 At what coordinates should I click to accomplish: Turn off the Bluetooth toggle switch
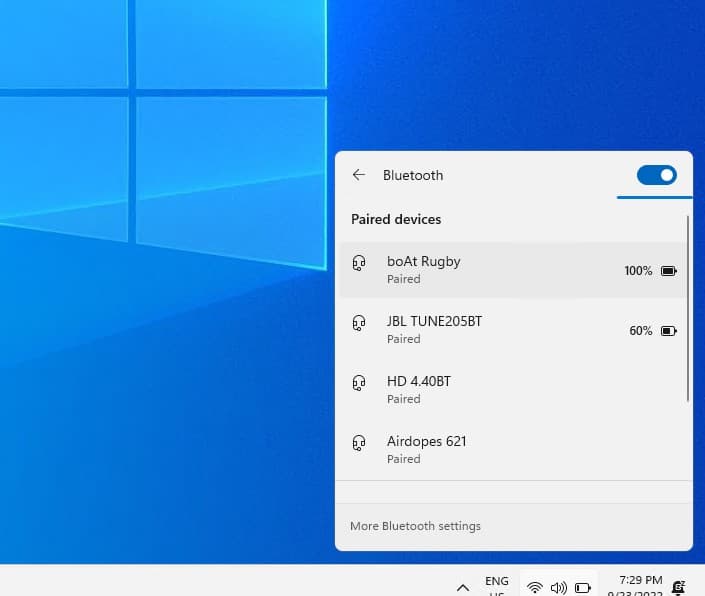coord(656,175)
